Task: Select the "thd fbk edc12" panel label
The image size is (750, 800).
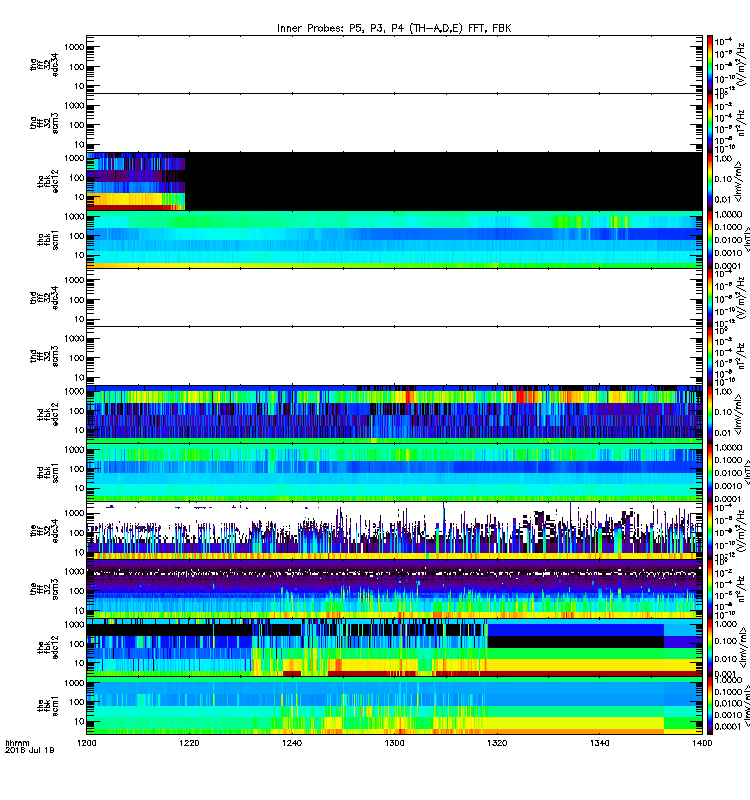Action: click(47, 414)
